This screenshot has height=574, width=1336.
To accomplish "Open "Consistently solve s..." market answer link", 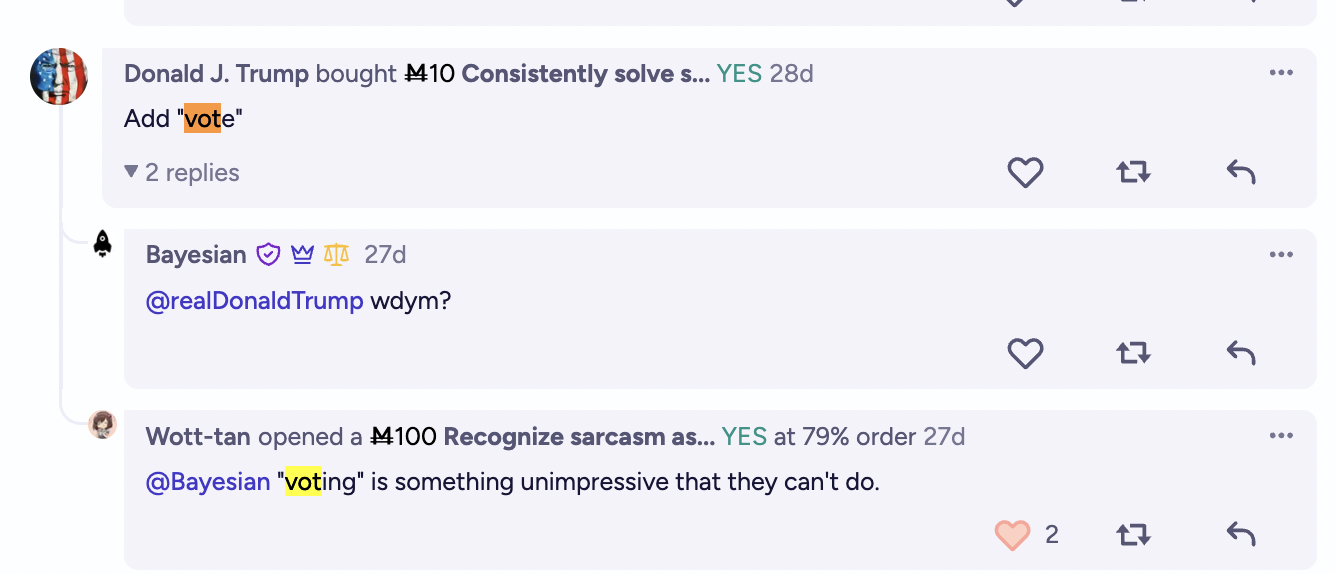I will 586,74.
